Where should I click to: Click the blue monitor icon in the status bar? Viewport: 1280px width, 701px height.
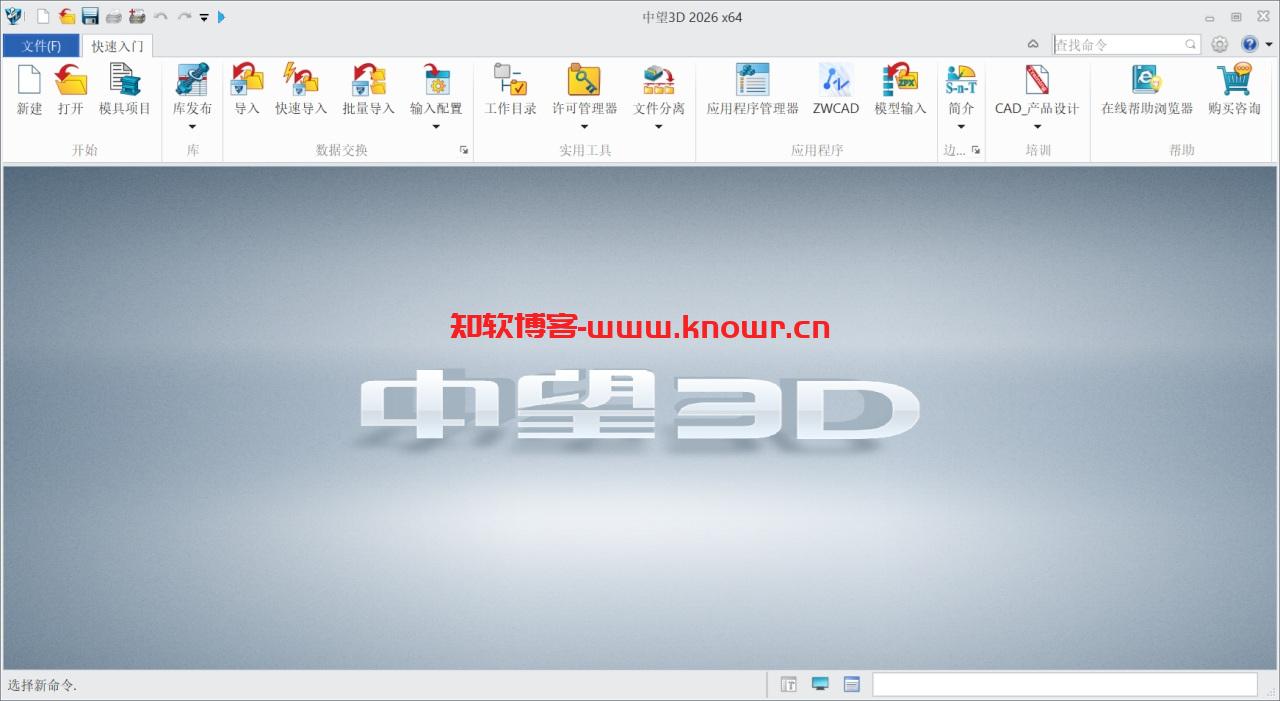pyautogui.click(x=820, y=684)
